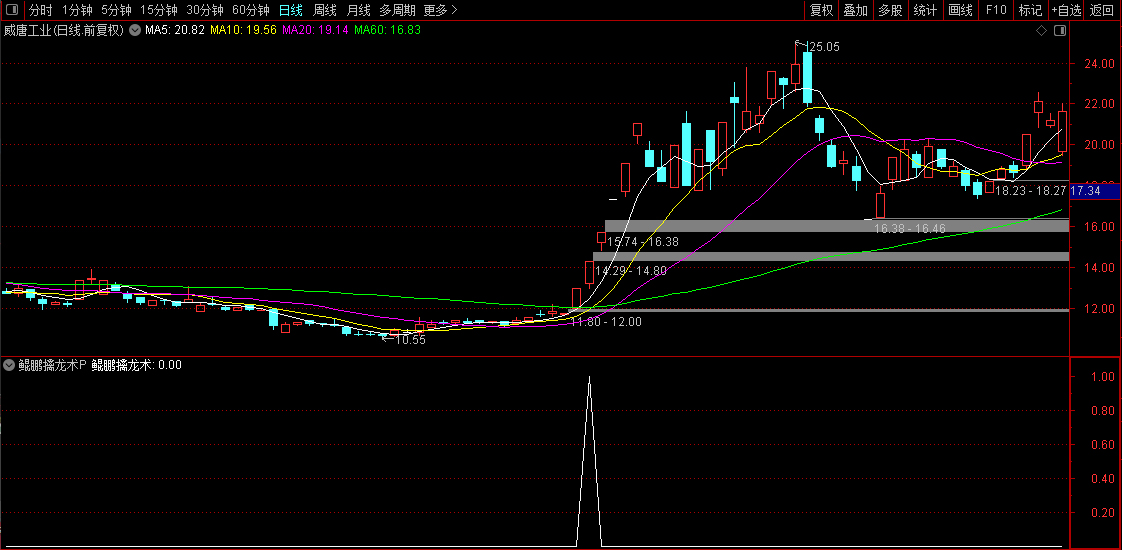Click the 威唐工业(日线.前复权) title

(64, 31)
